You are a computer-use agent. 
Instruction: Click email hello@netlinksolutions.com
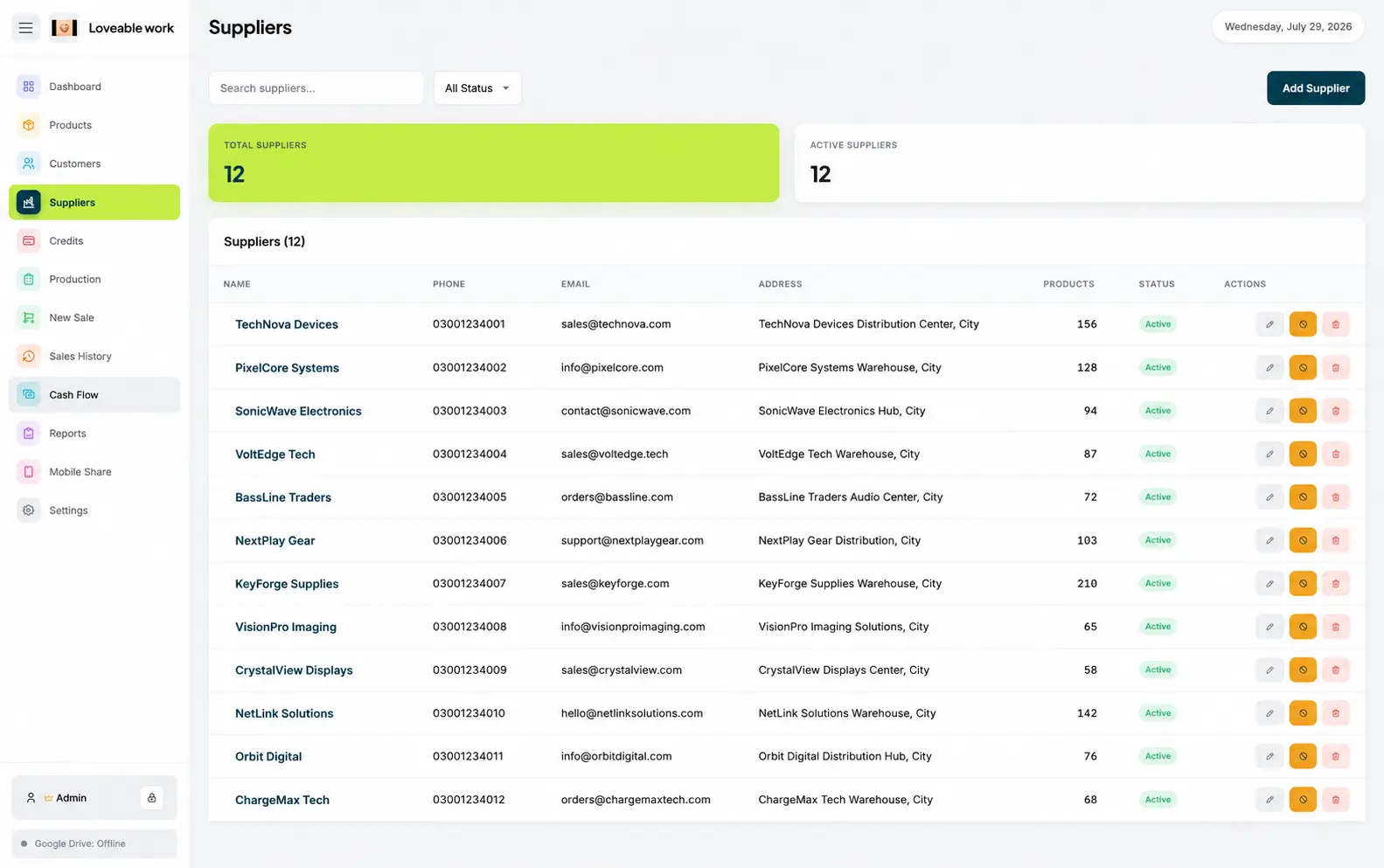(632, 713)
